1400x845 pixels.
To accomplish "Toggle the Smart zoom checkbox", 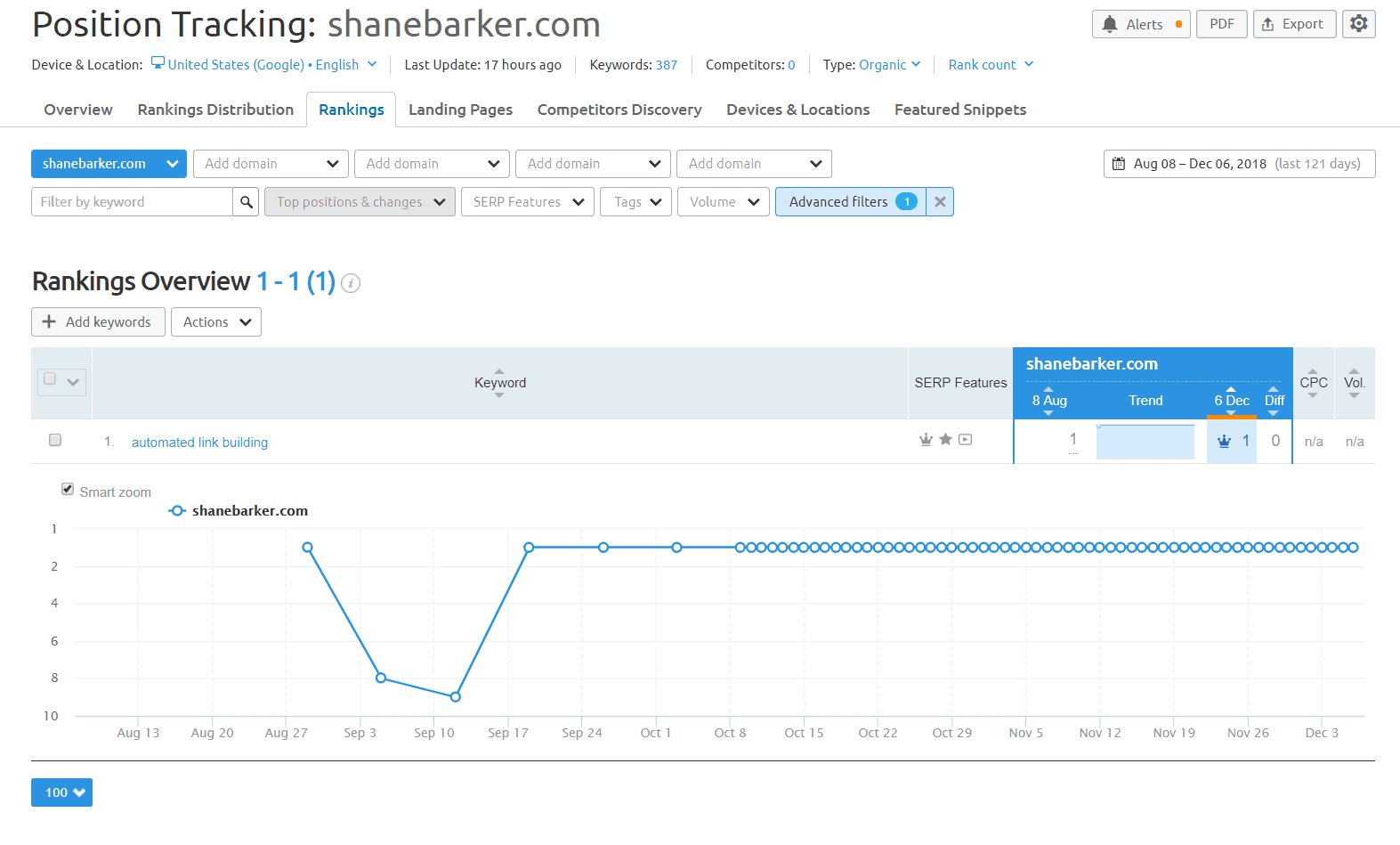I will pyautogui.click(x=68, y=489).
